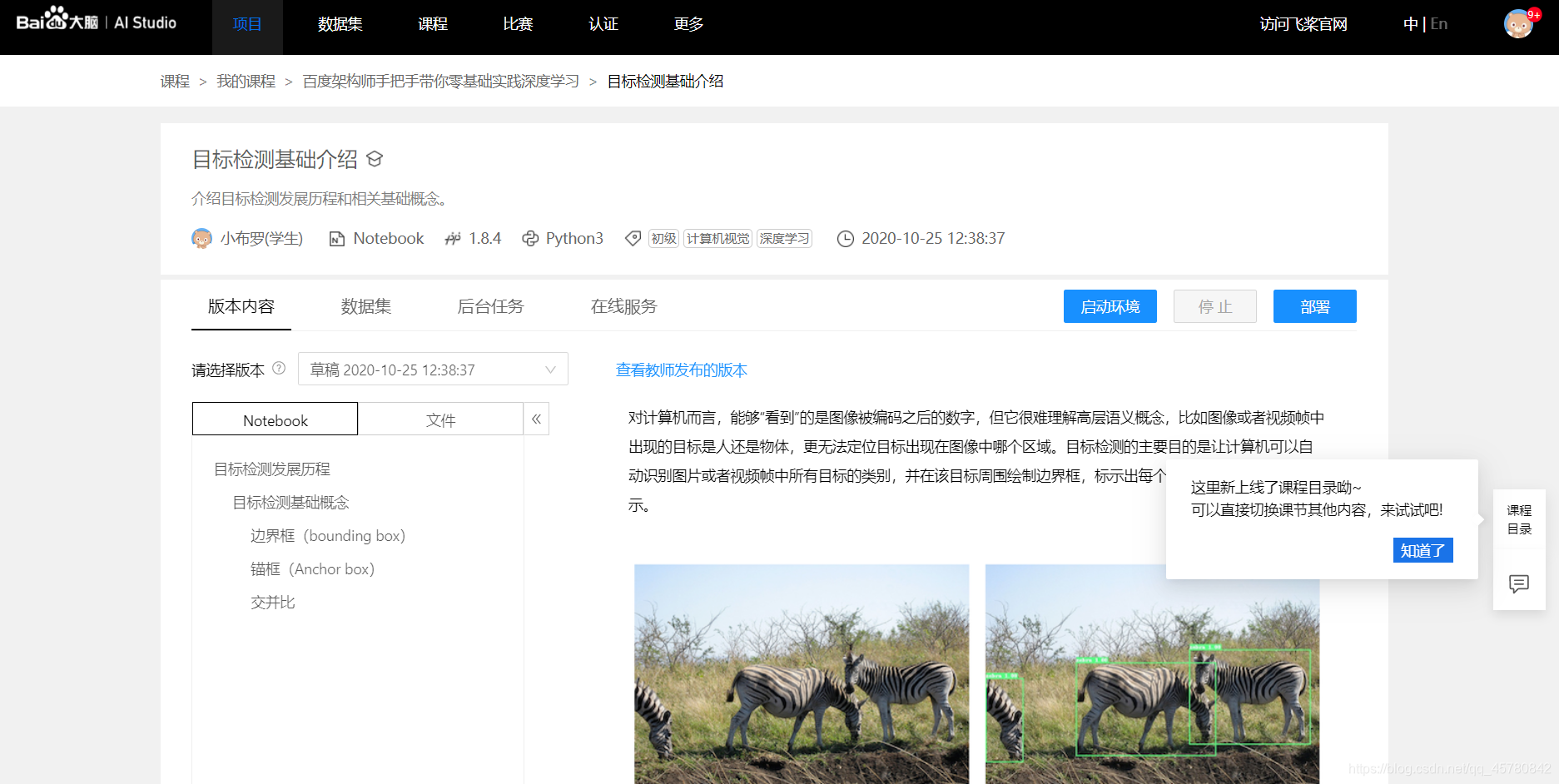Click the help question mark beside 请选择版本
Screen dimensions: 1559x784
tap(279, 370)
